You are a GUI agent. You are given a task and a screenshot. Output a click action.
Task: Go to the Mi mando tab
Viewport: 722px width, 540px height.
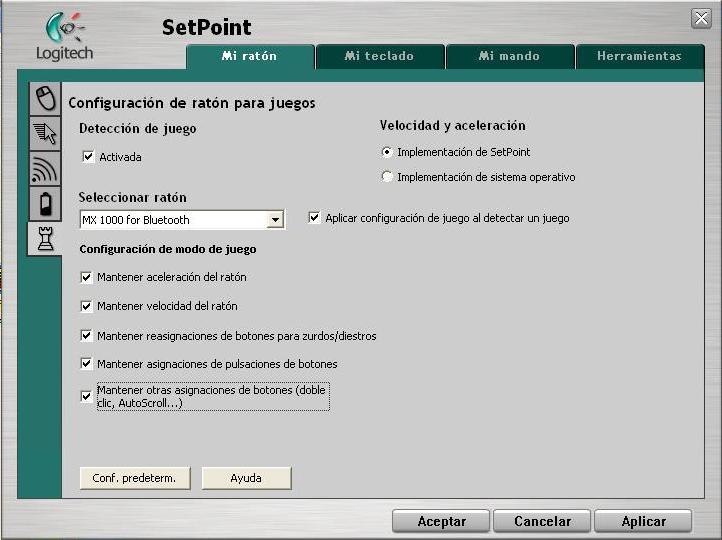(509, 56)
